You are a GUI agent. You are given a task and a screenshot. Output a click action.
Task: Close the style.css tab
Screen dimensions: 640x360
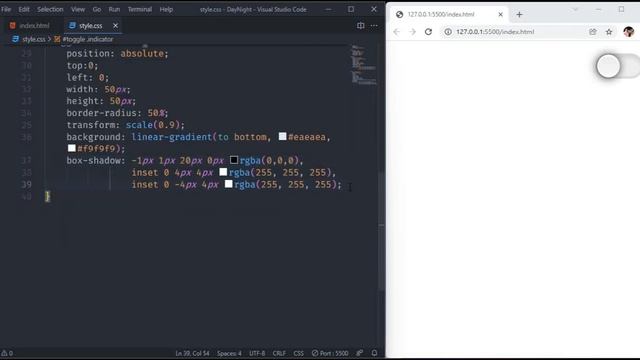pyautogui.click(x=116, y=25)
